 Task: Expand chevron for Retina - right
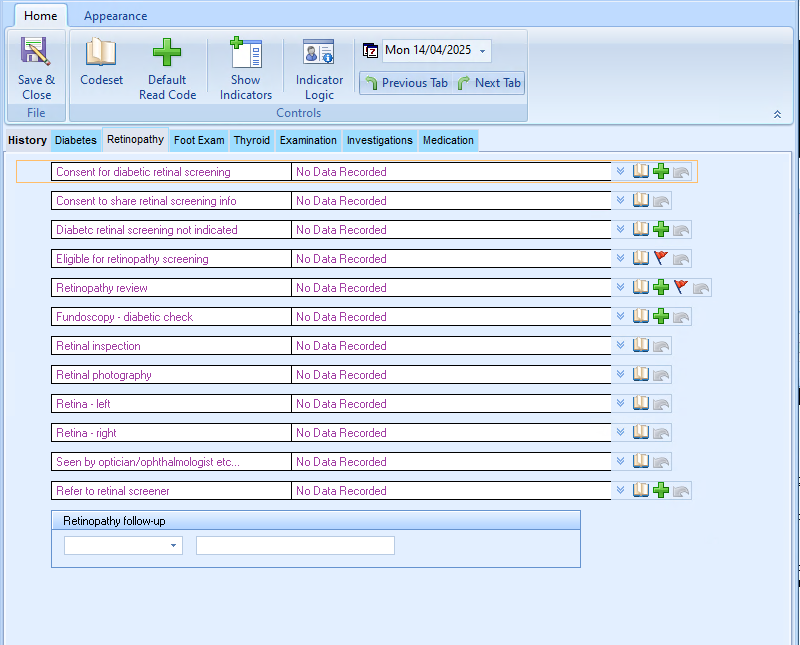[620, 432]
